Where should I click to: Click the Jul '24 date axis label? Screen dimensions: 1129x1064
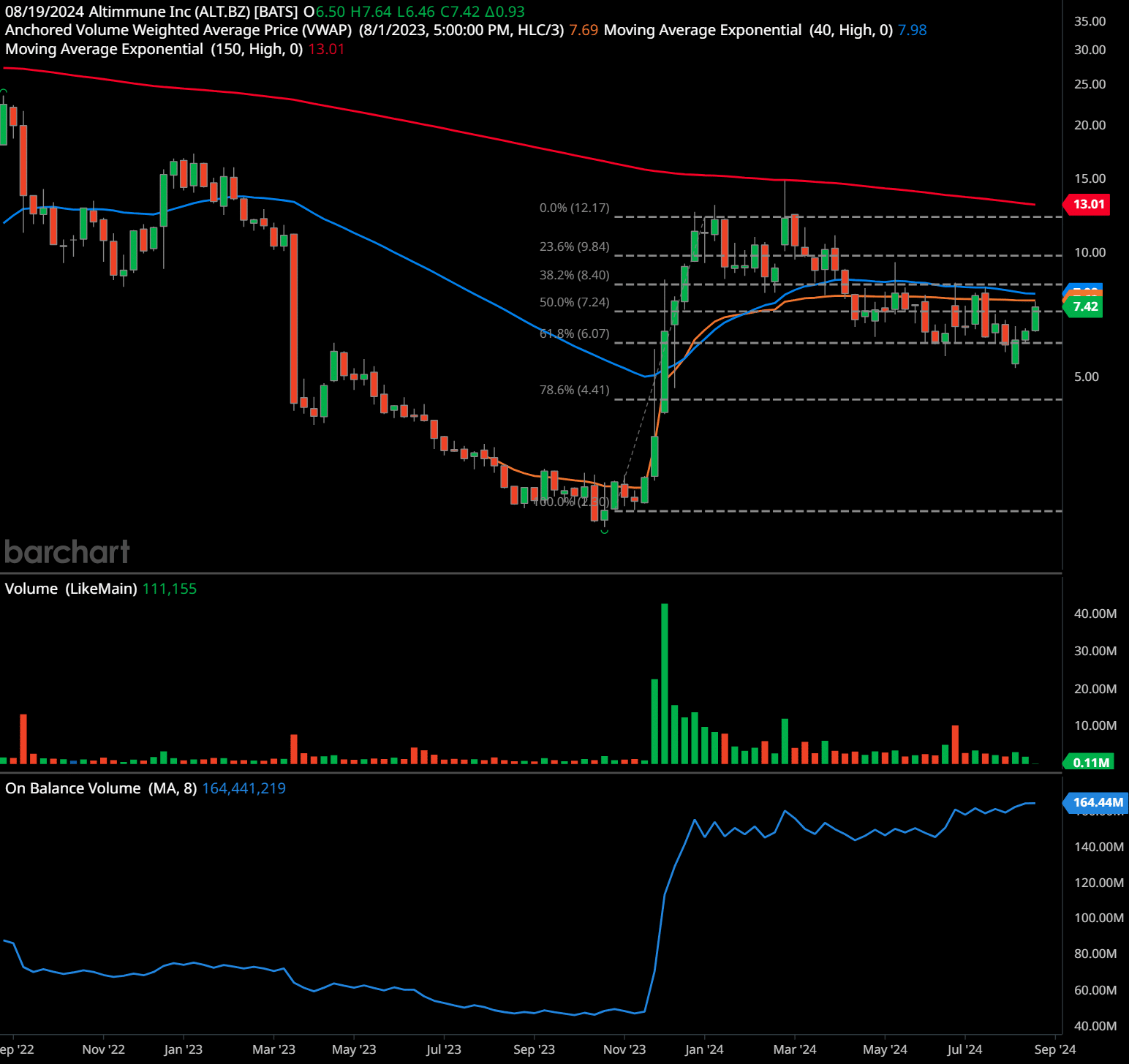[964, 1049]
